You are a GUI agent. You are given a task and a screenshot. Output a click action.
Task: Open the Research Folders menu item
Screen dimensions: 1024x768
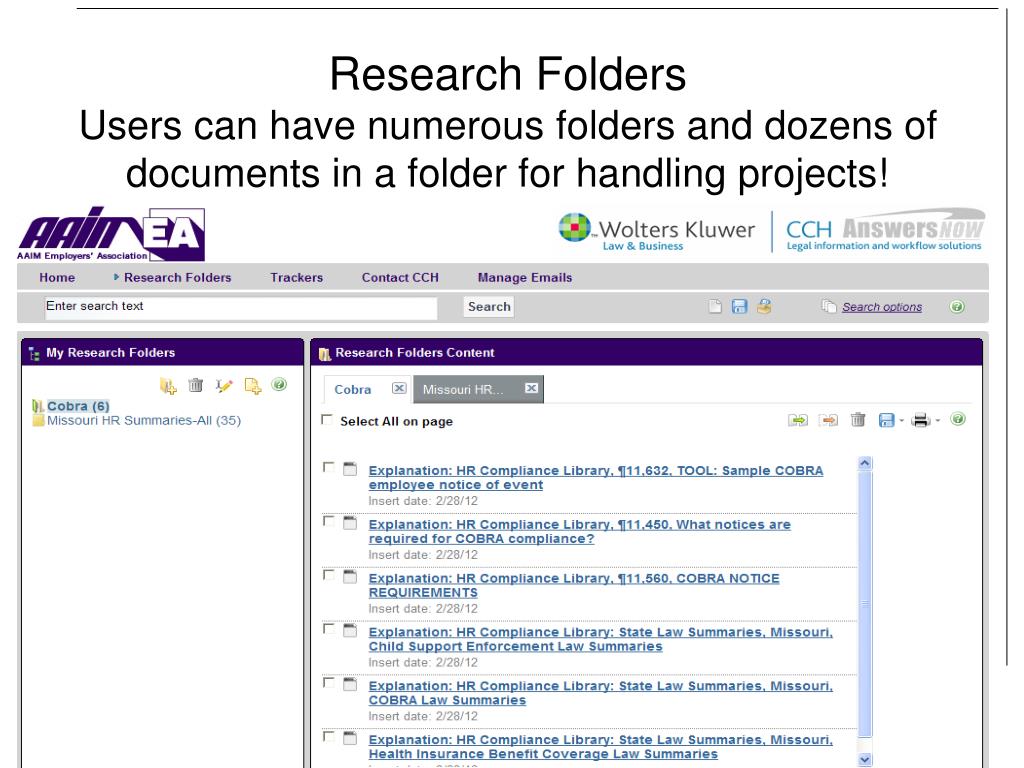(x=177, y=278)
